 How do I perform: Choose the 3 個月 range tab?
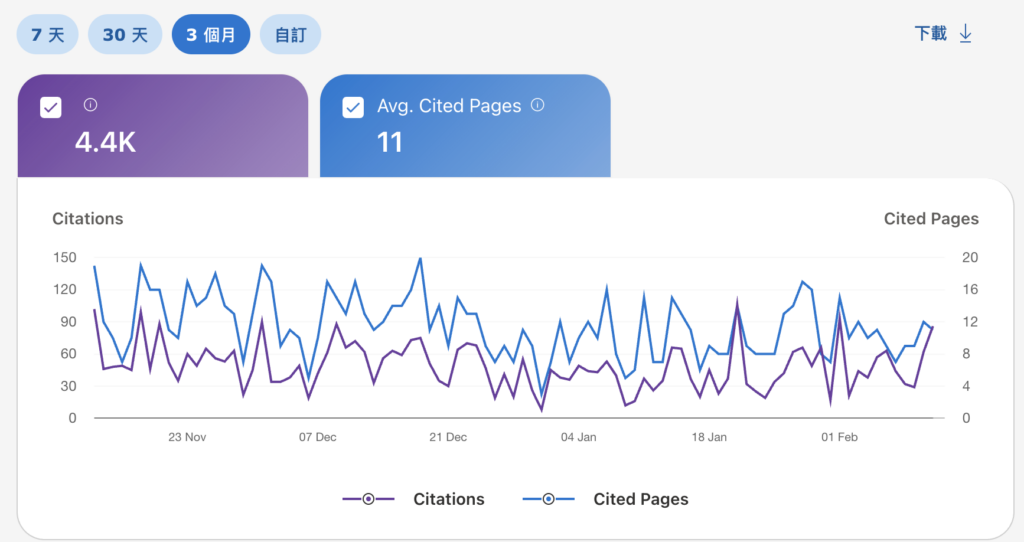(210, 35)
